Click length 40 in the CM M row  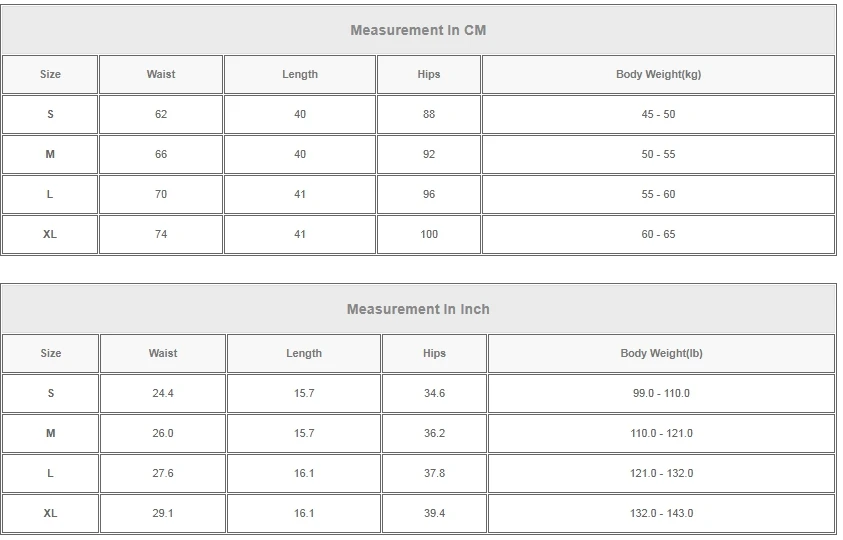300,154
